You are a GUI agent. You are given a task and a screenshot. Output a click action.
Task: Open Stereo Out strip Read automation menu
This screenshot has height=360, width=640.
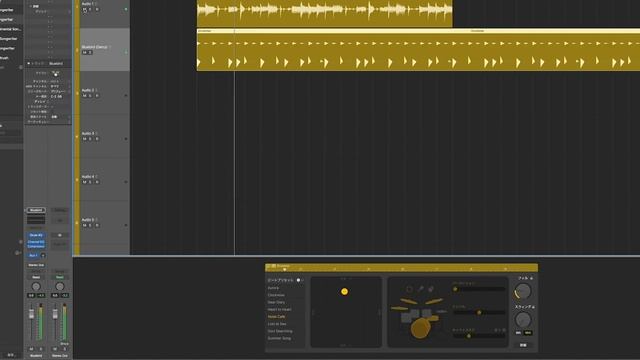click(60, 277)
